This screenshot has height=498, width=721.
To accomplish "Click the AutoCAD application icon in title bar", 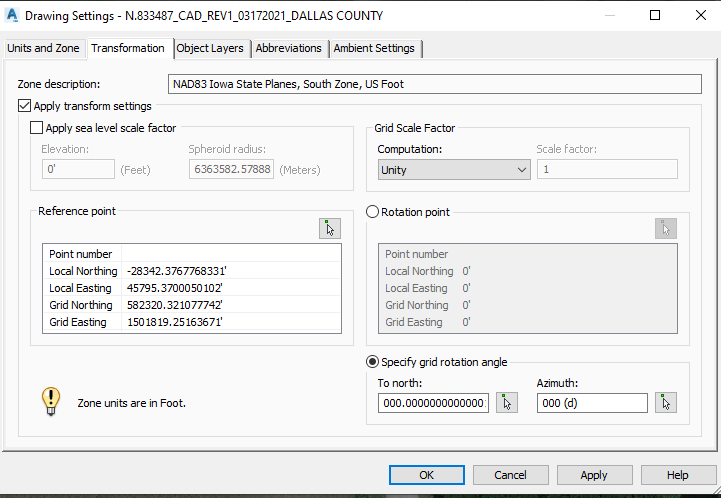I will [x=11, y=15].
